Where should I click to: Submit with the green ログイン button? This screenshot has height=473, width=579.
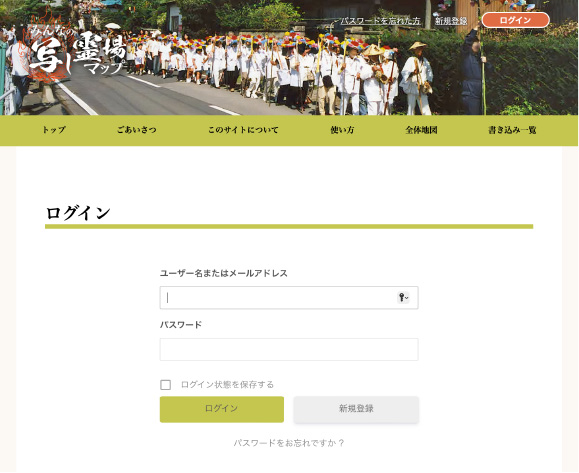coord(222,409)
